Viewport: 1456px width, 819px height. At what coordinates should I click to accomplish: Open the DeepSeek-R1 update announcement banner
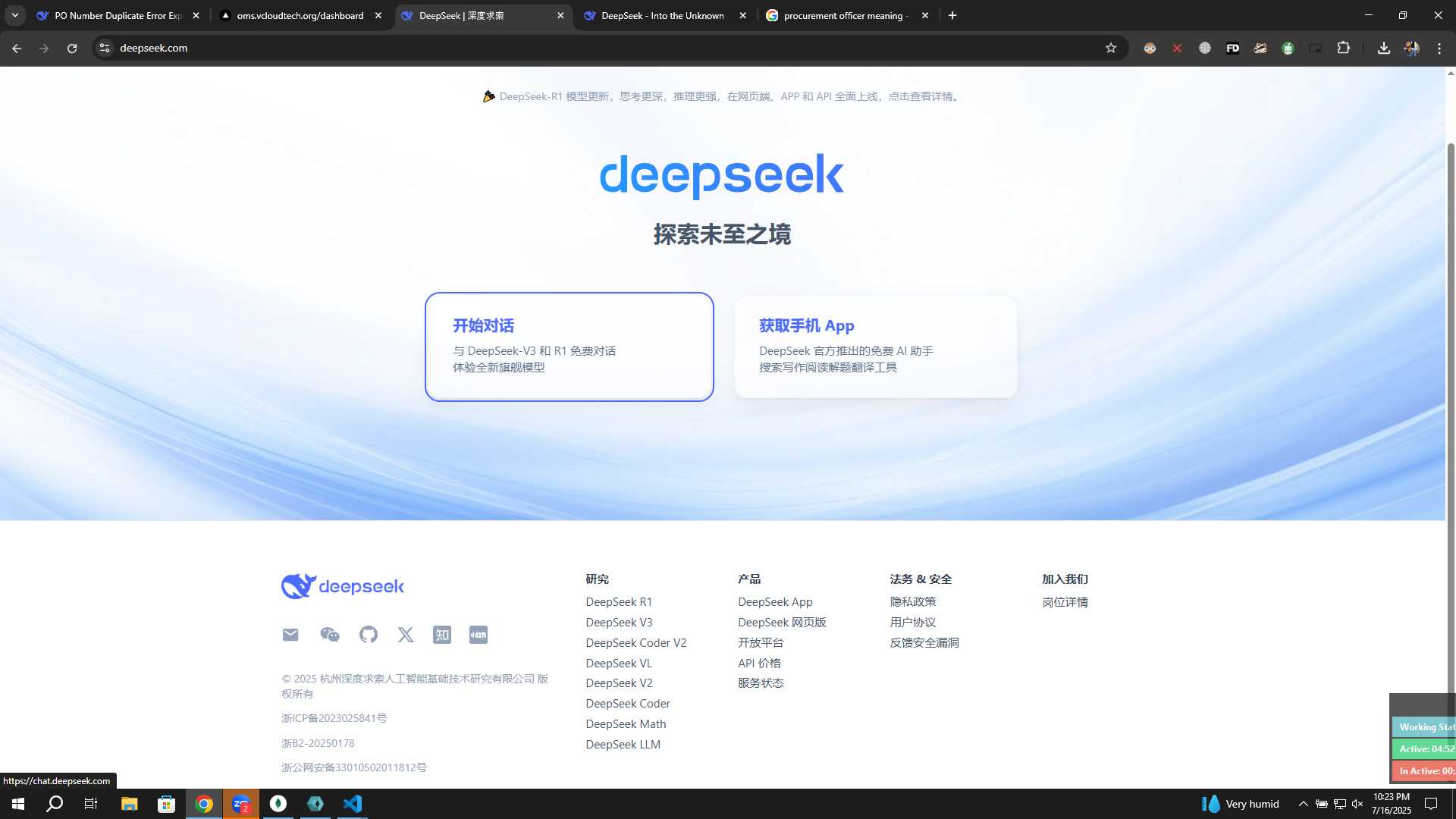[722, 96]
